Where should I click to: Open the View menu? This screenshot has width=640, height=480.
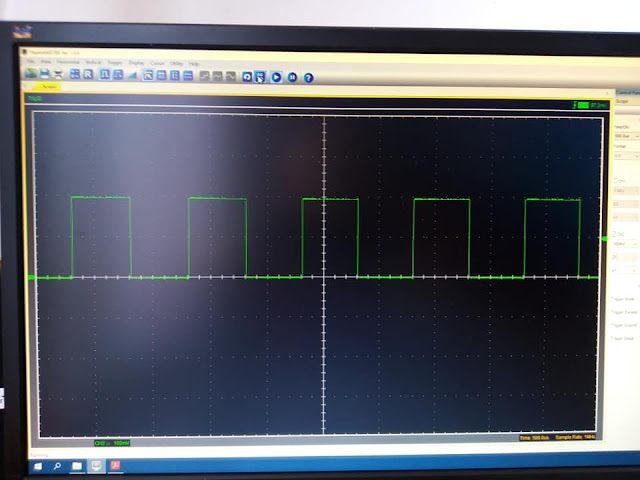click(x=46, y=62)
